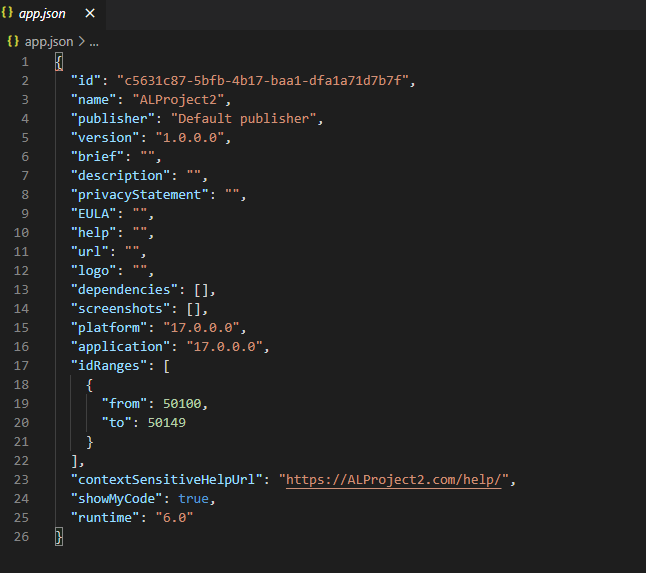
Task: Open the app.json breadcrumb item
Action: [49, 42]
